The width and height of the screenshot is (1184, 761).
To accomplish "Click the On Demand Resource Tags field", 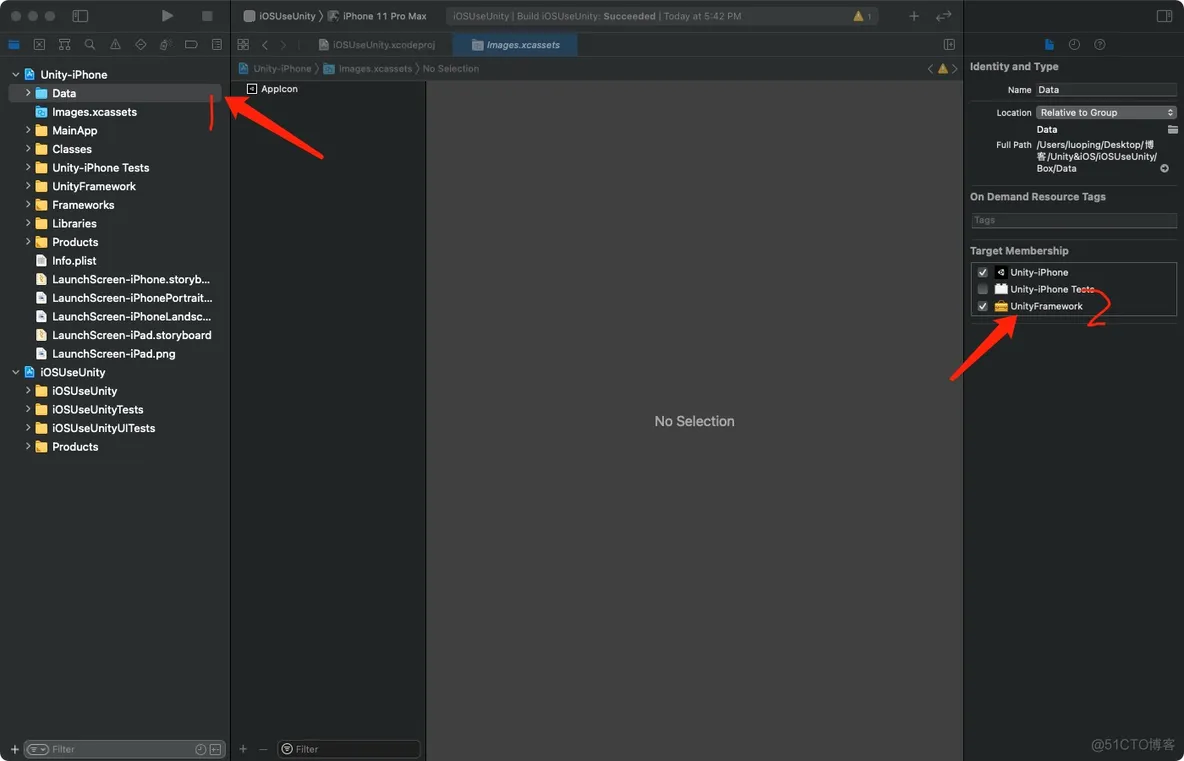I will (1073, 220).
